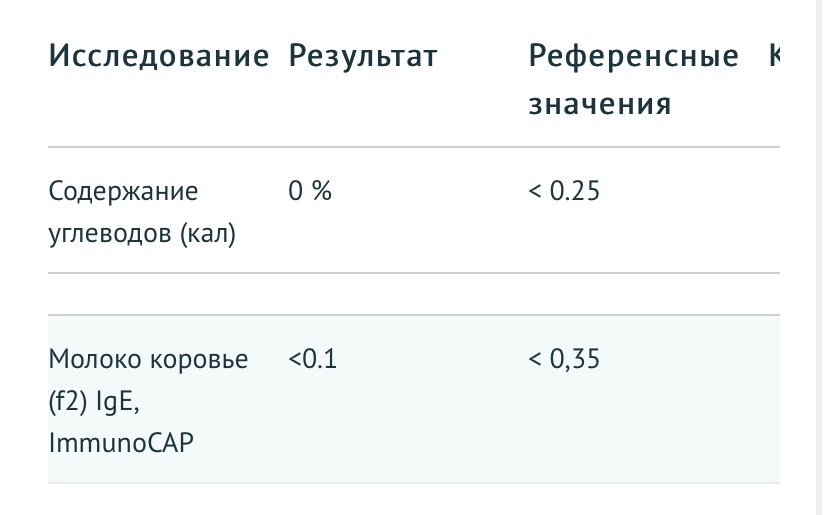Click the empty fourth-column cell in the milk row

pyautogui.click(x=770, y=399)
